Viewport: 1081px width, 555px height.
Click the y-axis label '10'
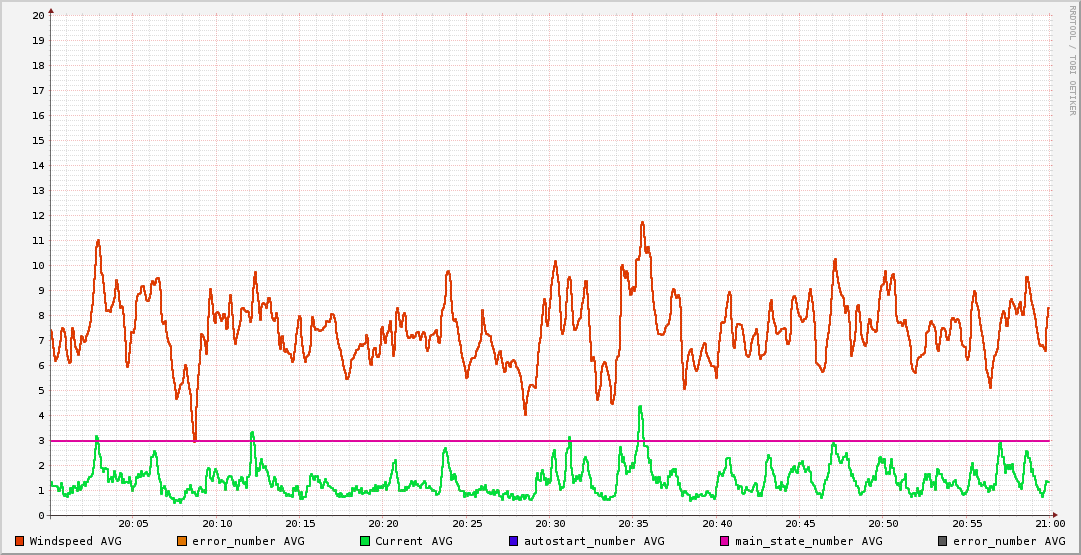point(39,265)
